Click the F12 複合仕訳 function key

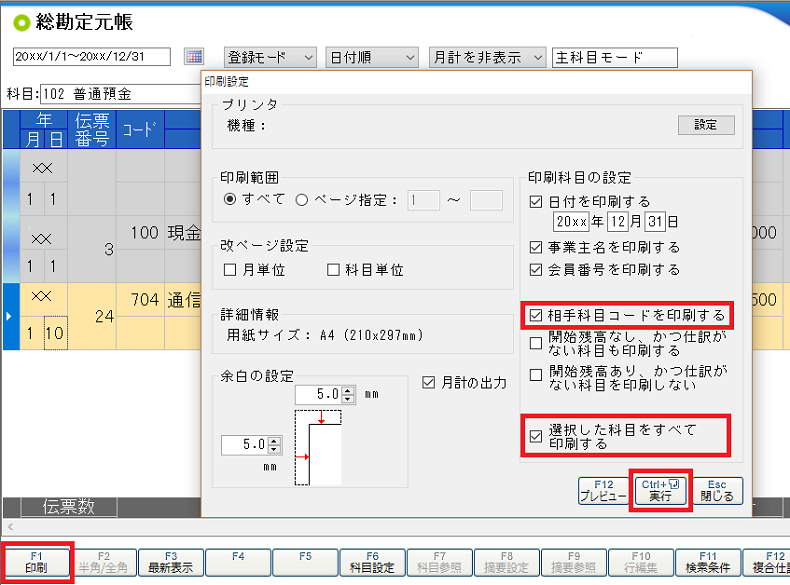(x=767, y=563)
